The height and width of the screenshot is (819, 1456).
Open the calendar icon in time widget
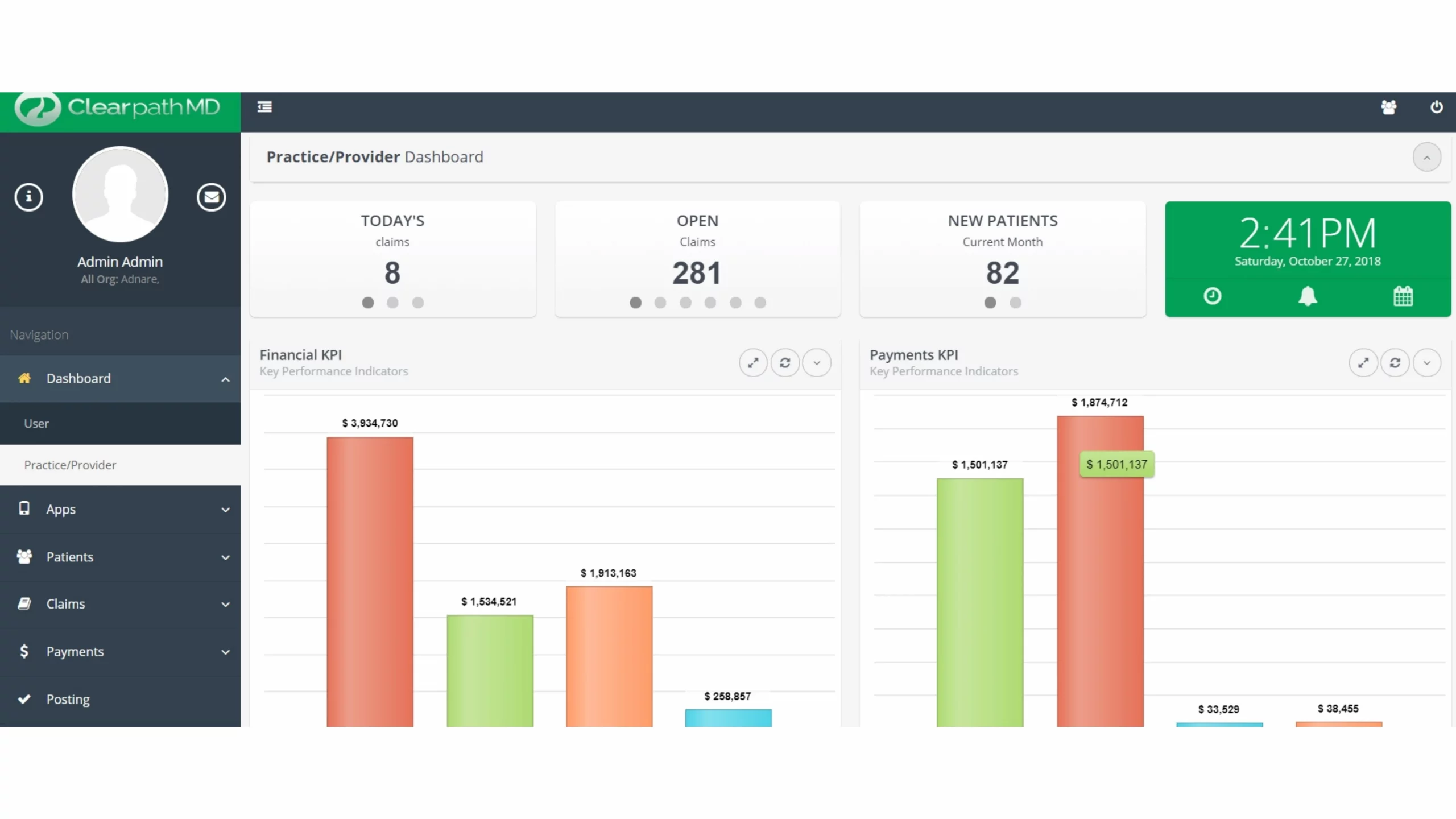pyautogui.click(x=1403, y=296)
